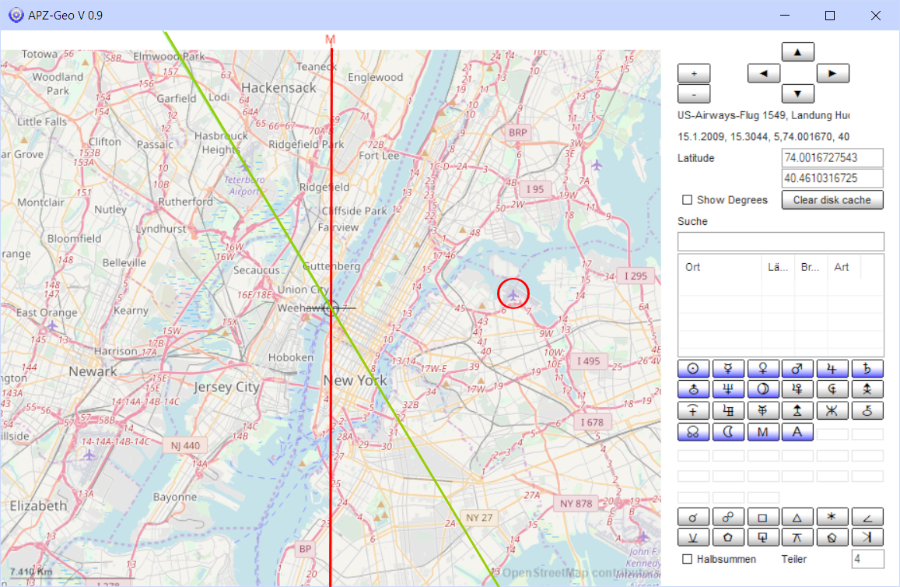The width and height of the screenshot is (900, 587).
Task: Pan the map left with arrow button
Action: click(764, 73)
